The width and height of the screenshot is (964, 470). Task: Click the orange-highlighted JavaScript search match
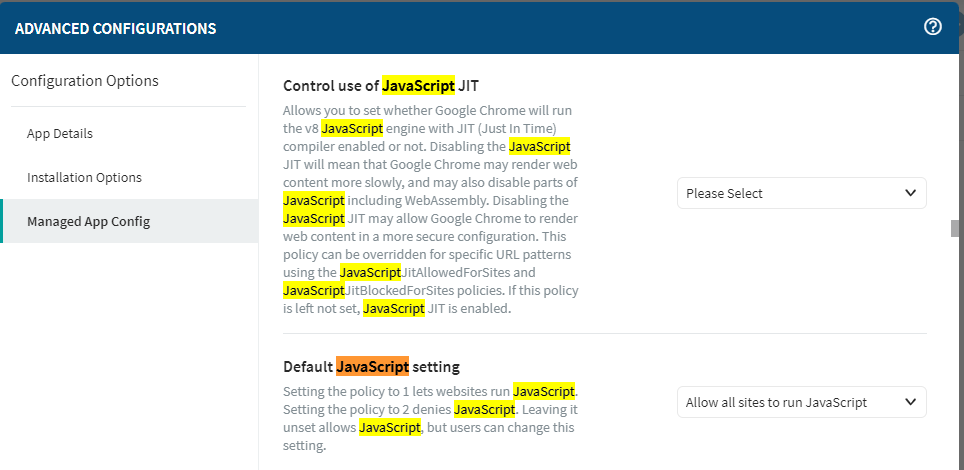(372, 366)
